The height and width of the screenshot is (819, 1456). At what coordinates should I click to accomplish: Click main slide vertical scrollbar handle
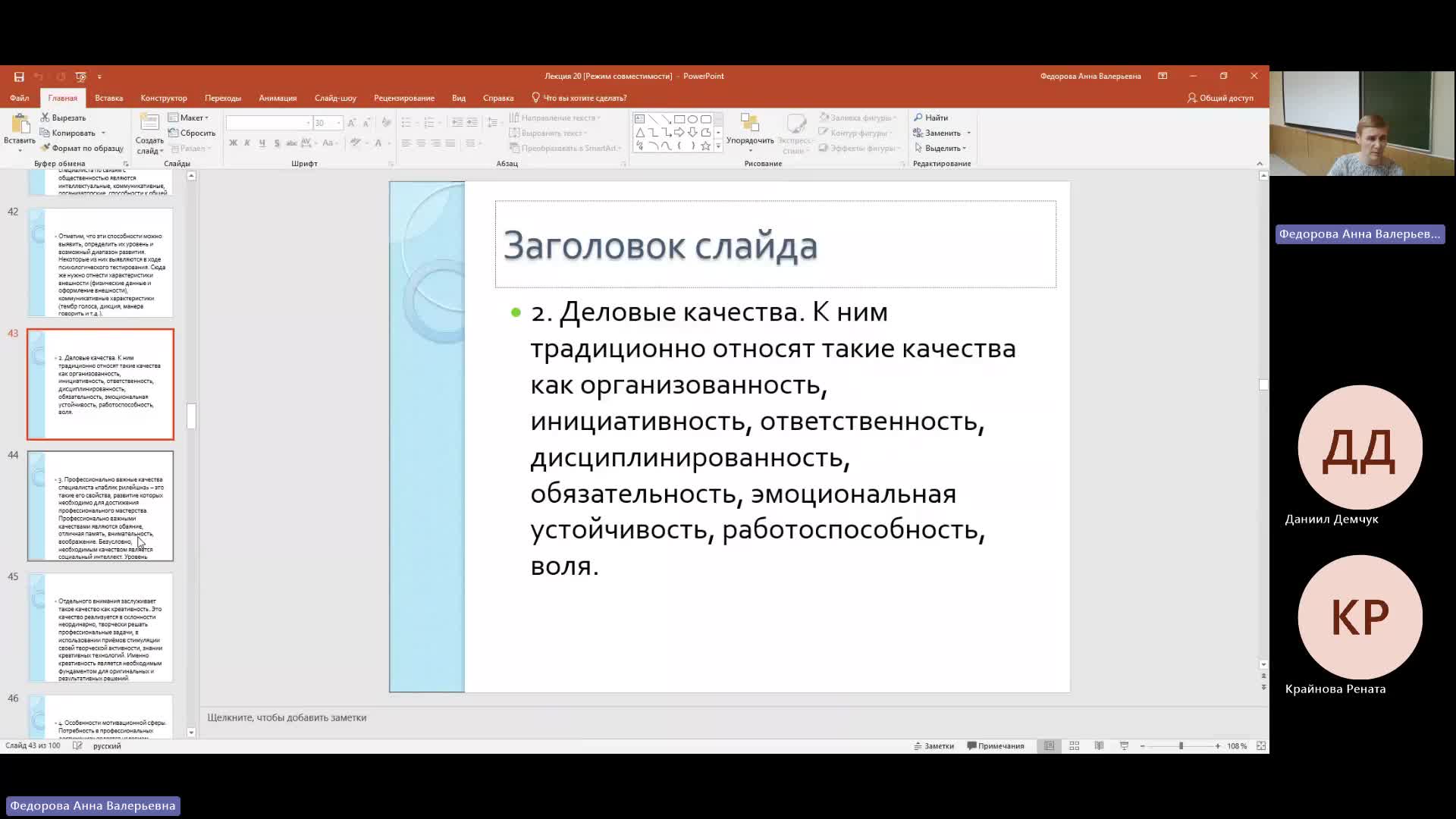coord(1263,385)
